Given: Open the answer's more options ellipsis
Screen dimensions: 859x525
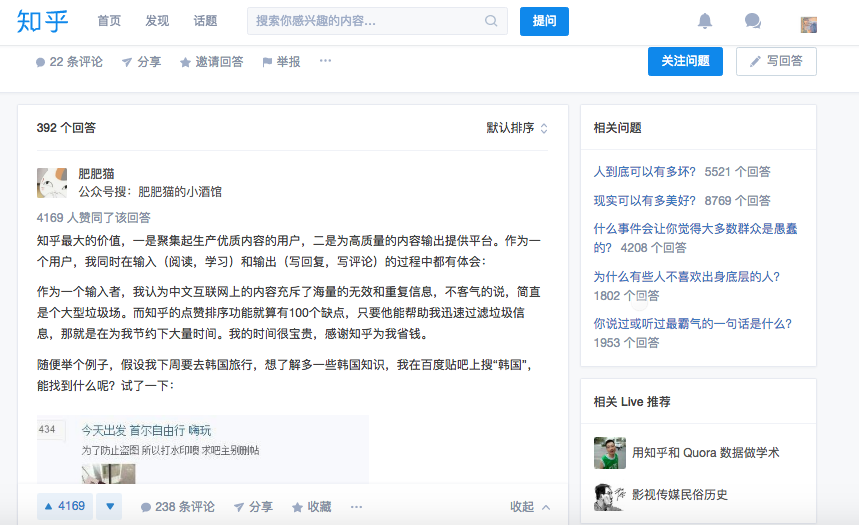Looking at the screenshot, I should [356, 507].
